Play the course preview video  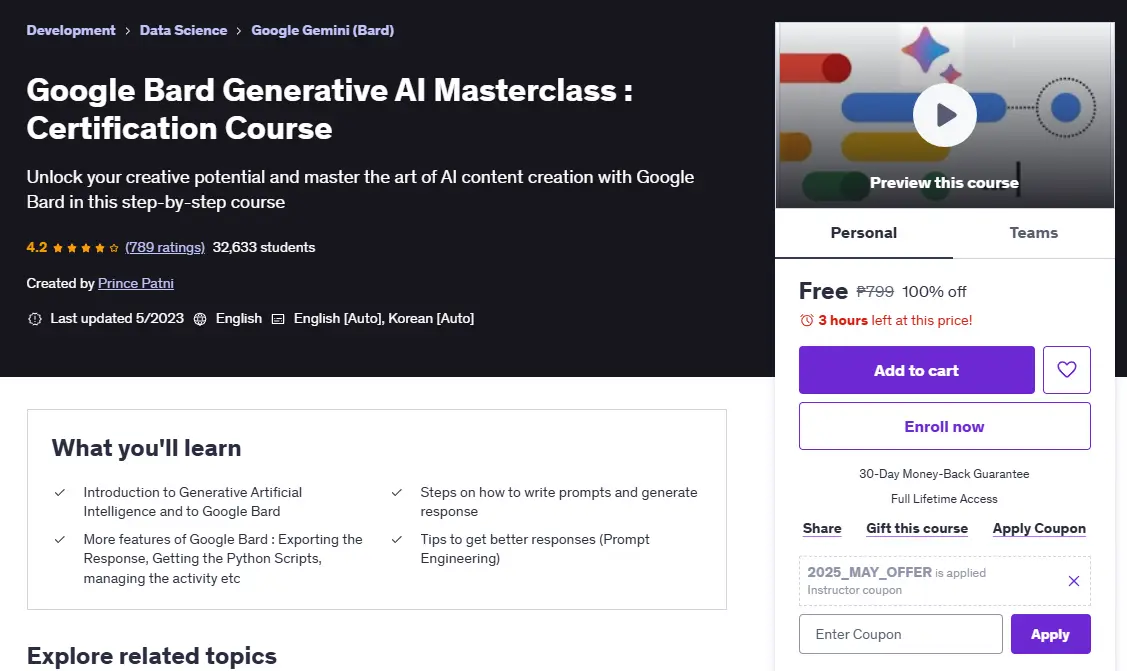(x=944, y=115)
